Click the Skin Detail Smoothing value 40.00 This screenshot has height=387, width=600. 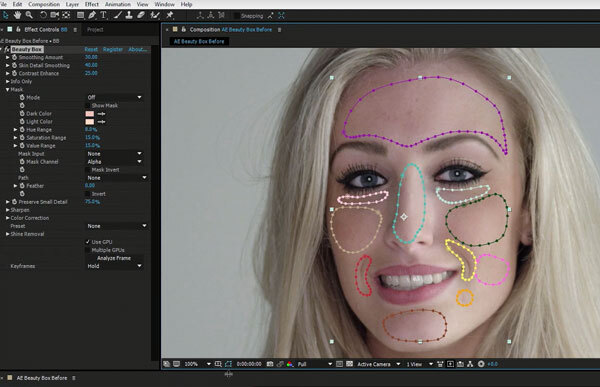[91, 65]
